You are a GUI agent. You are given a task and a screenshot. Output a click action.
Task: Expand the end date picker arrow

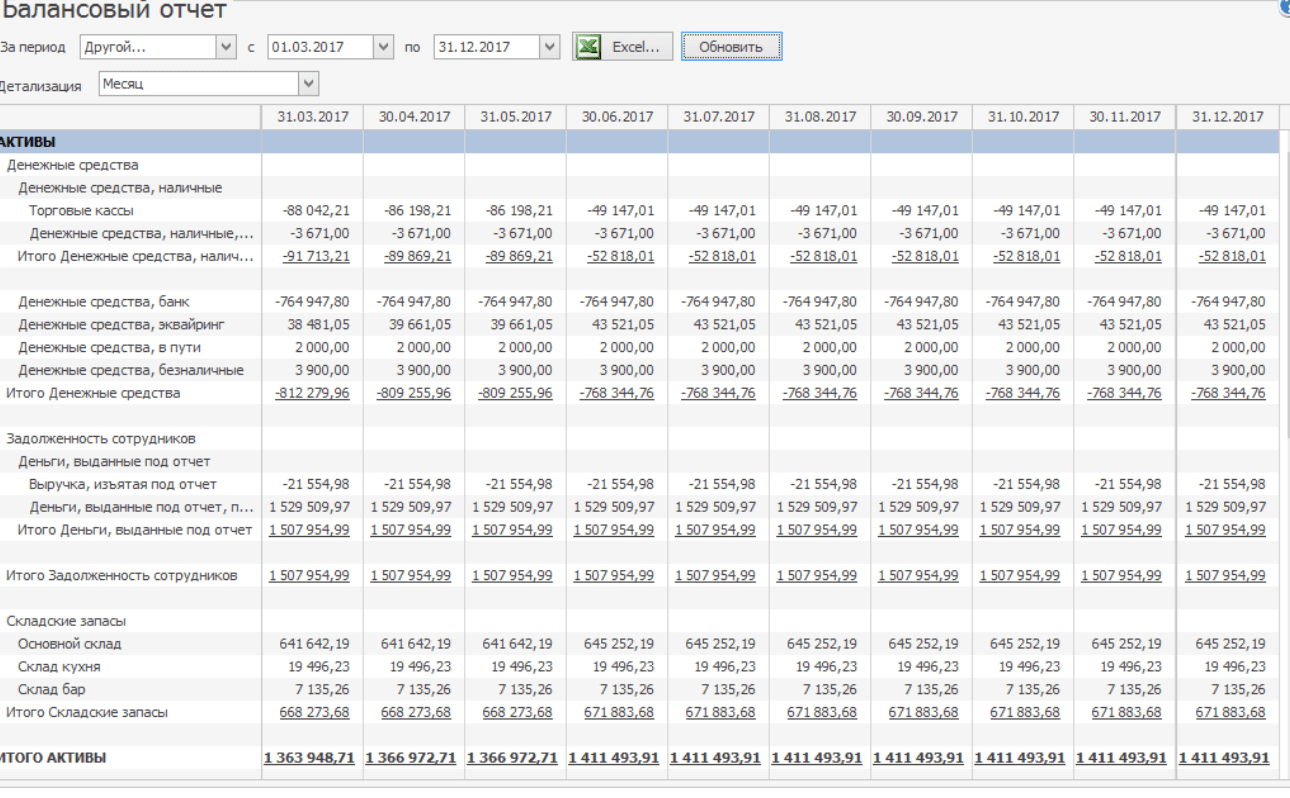pyautogui.click(x=549, y=47)
